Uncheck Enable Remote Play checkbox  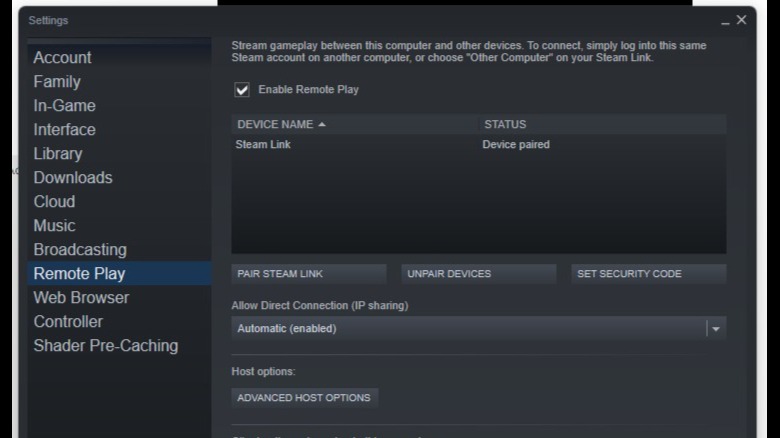click(x=242, y=90)
